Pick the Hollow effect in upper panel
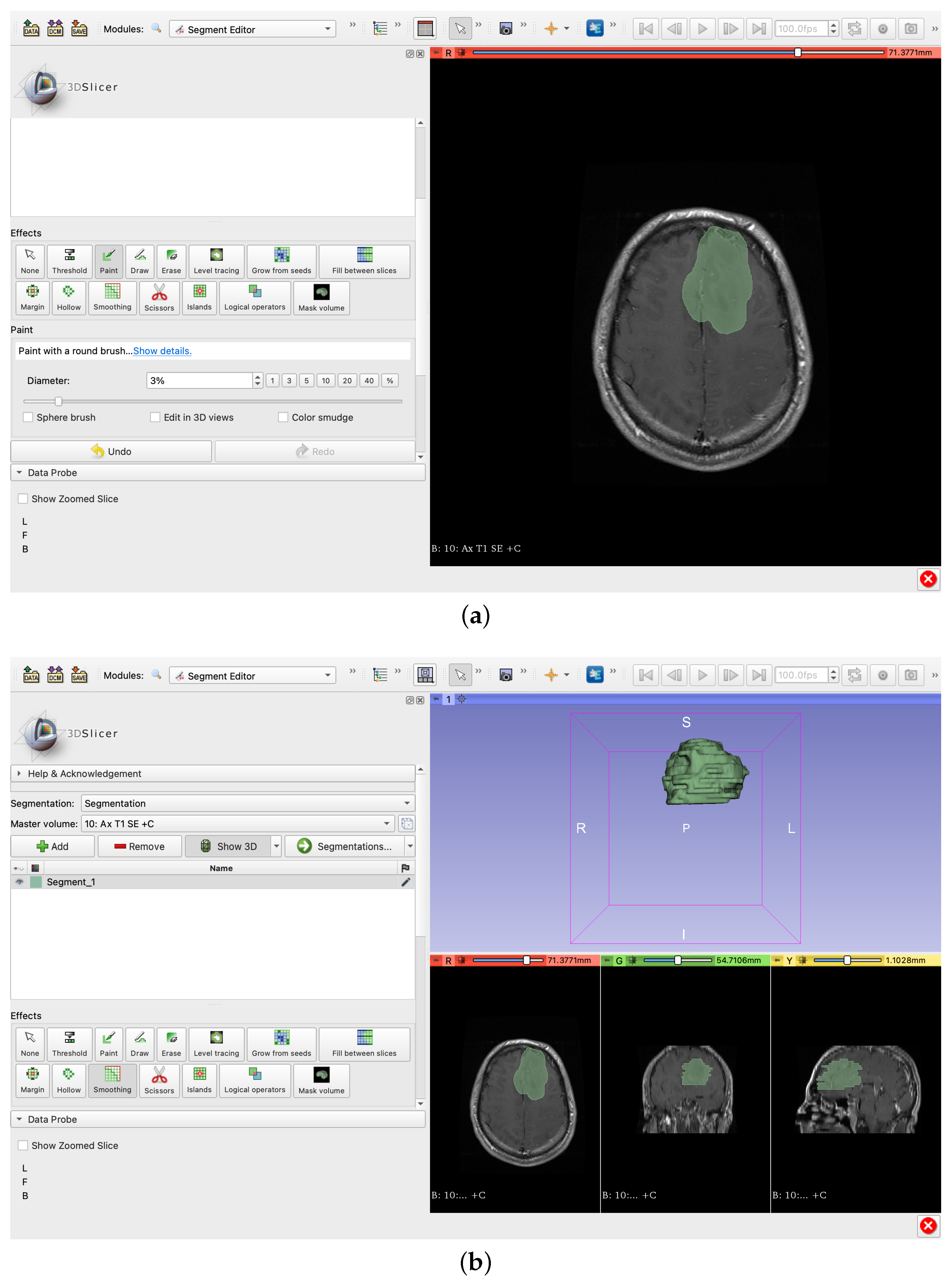 (x=69, y=298)
